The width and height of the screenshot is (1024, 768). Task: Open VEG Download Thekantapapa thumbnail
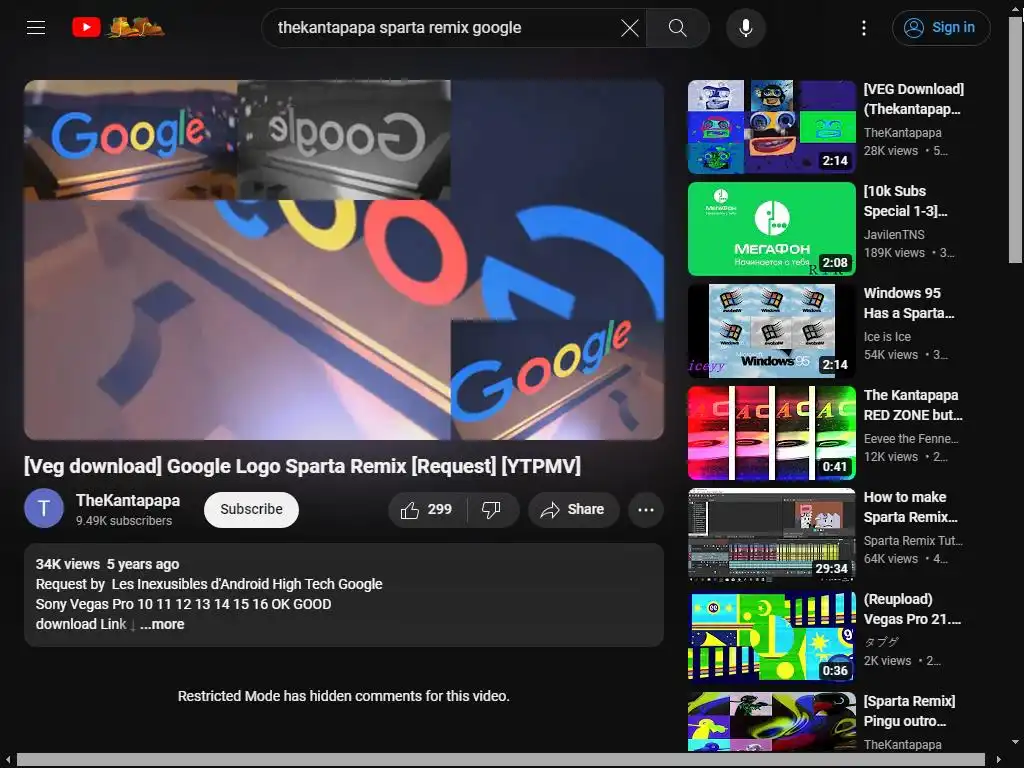point(772,127)
